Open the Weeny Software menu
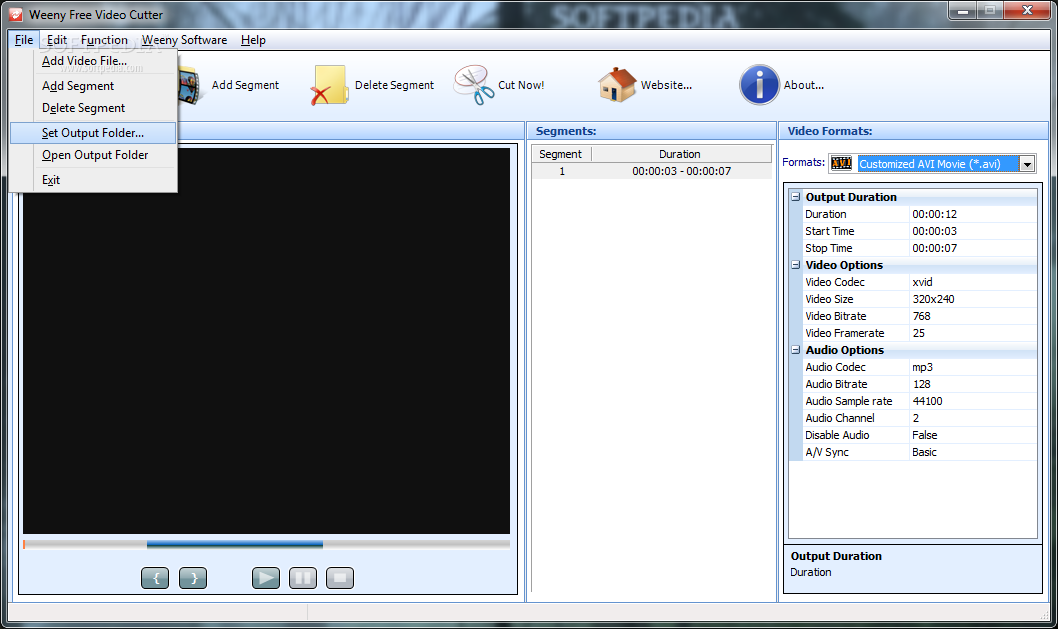 point(184,40)
